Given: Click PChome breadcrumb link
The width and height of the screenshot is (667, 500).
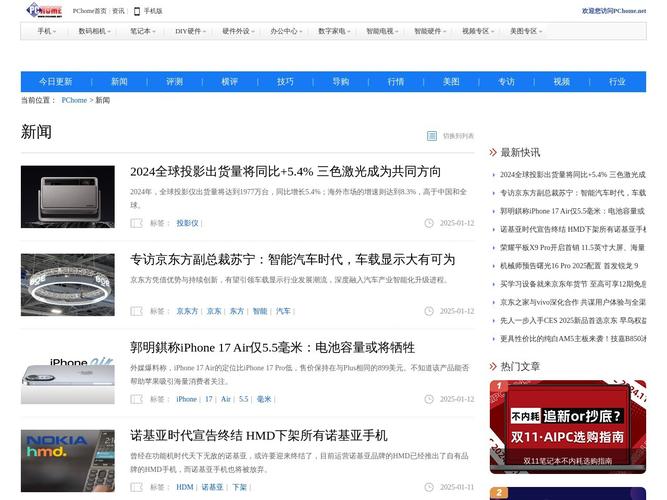Looking at the screenshot, I should [x=74, y=100].
